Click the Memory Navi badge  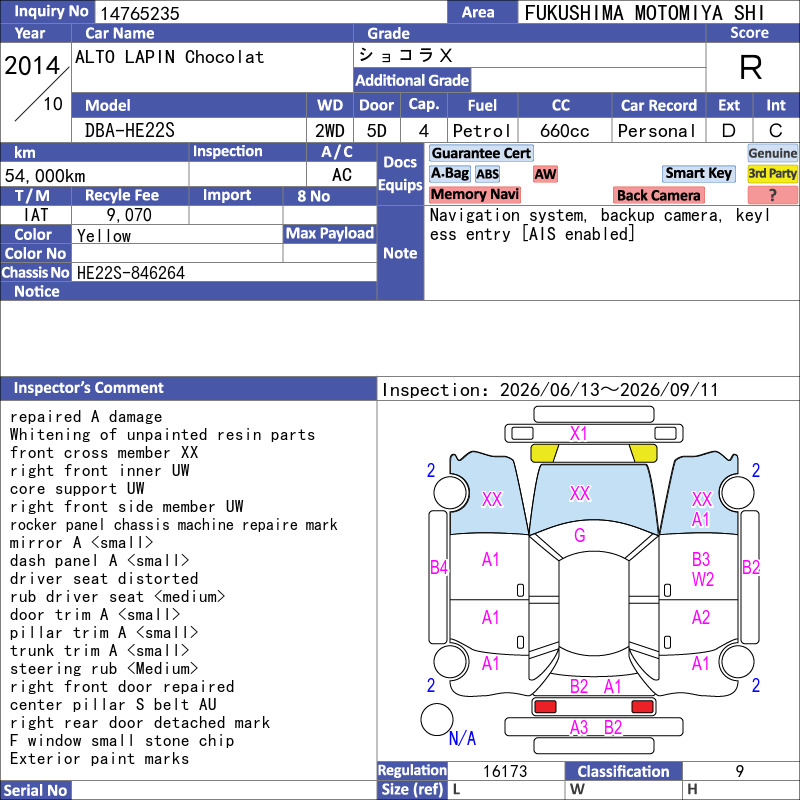[x=474, y=194]
